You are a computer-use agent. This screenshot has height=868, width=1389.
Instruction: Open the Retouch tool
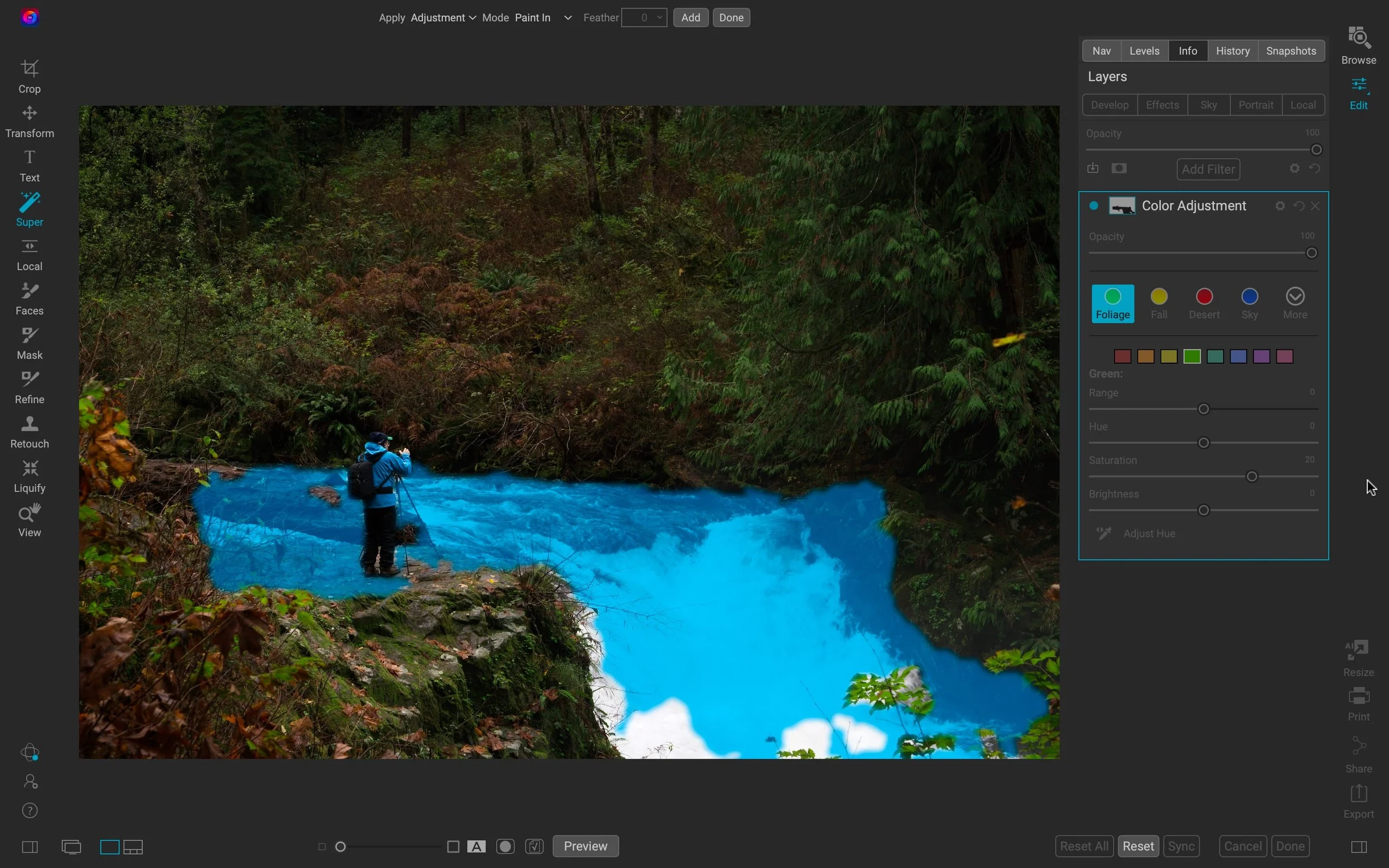(29, 432)
